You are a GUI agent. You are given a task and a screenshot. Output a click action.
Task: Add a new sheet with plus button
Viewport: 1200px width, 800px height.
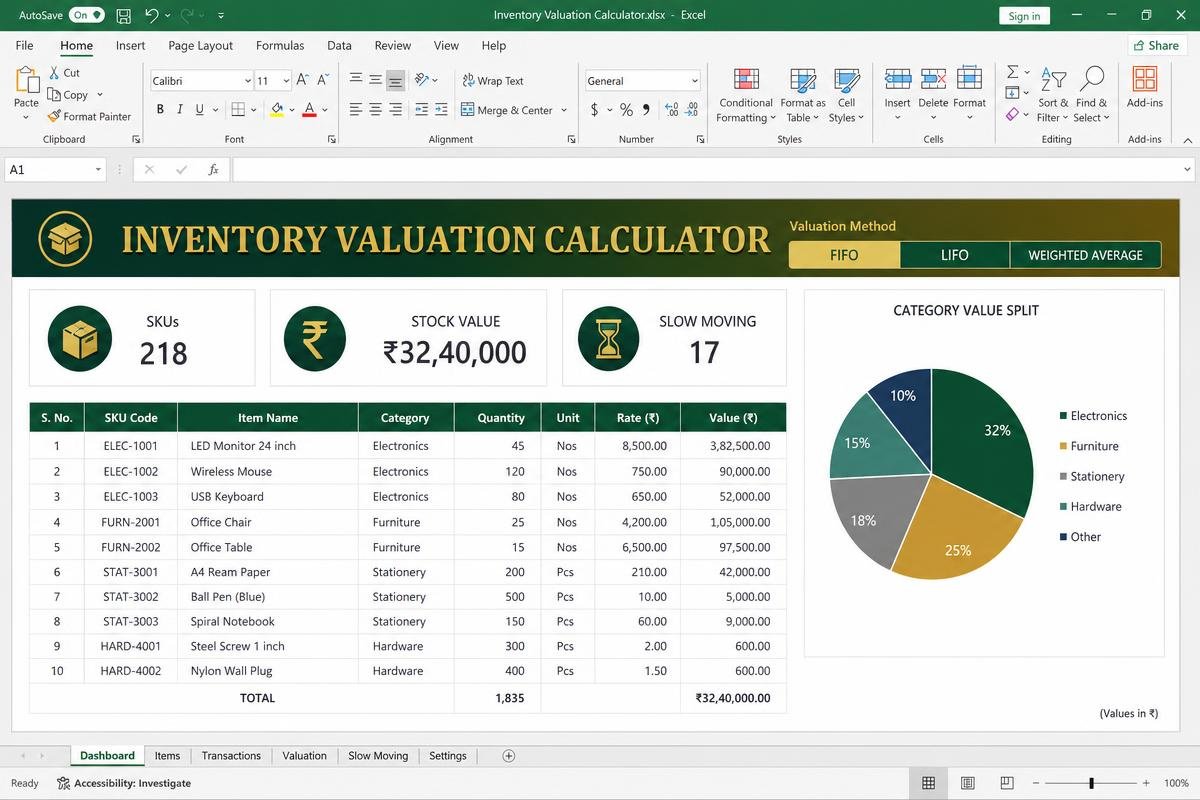coord(508,756)
